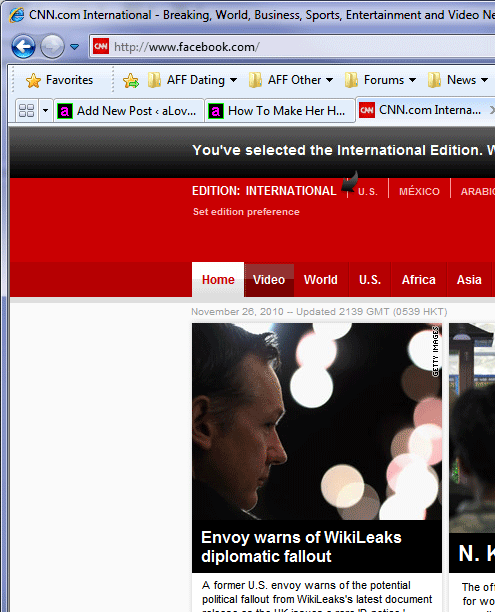Image resolution: width=495 pixels, height=612 pixels.
Task: Click Set edition preference link
Action: point(246,212)
